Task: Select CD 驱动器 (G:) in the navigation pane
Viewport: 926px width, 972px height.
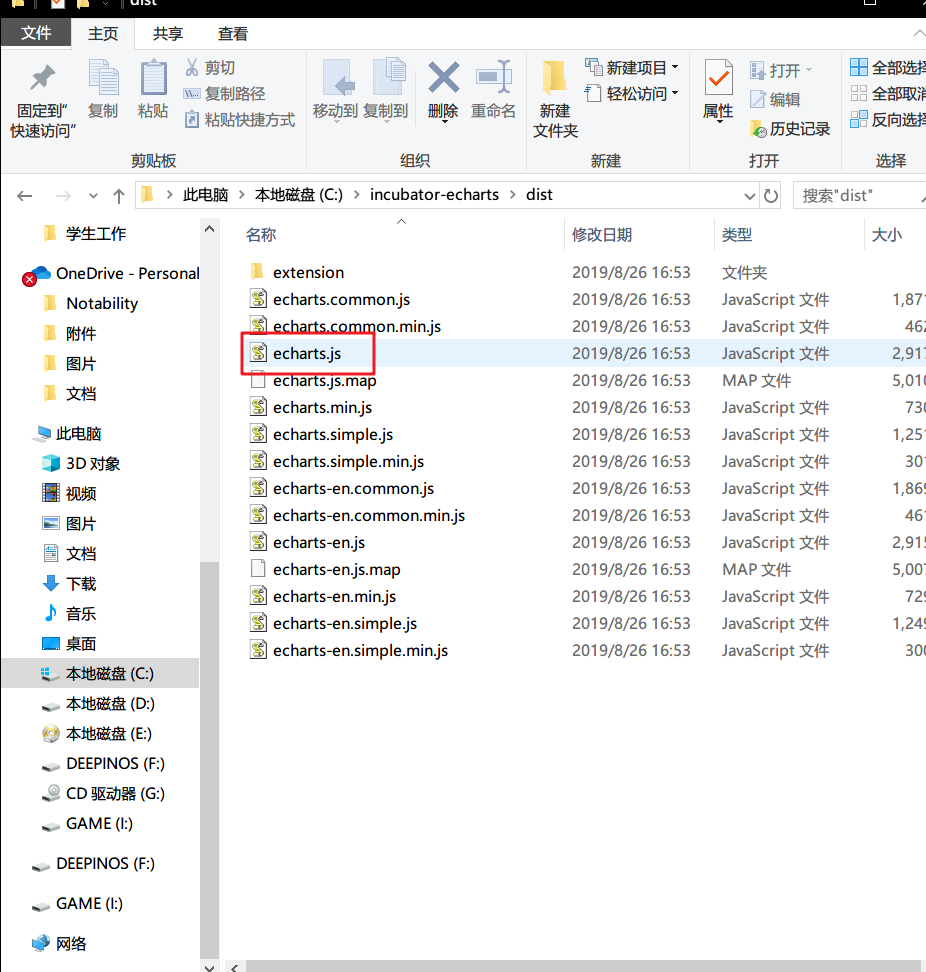Action: pyautogui.click(x=115, y=793)
